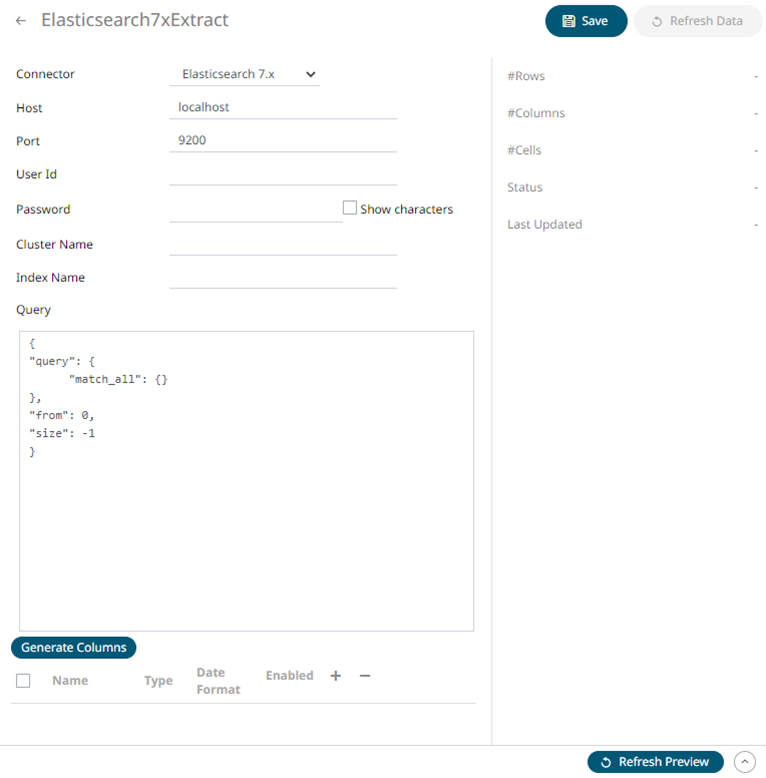Click into the Password field
Viewport: 766px width, 778px height.
(x=255, y=209)
